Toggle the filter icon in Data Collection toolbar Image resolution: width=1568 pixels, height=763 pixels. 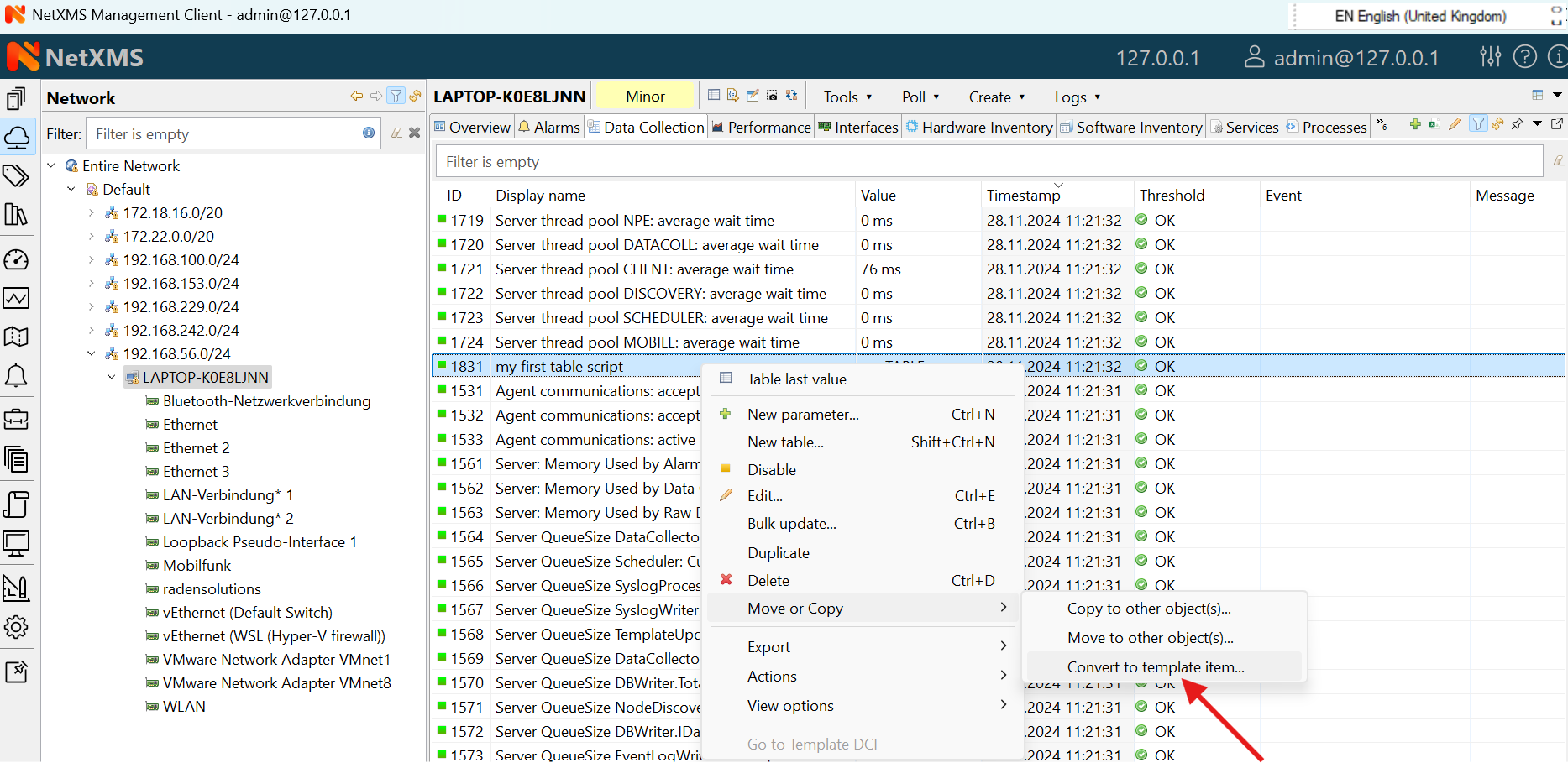pos(1478,124)
